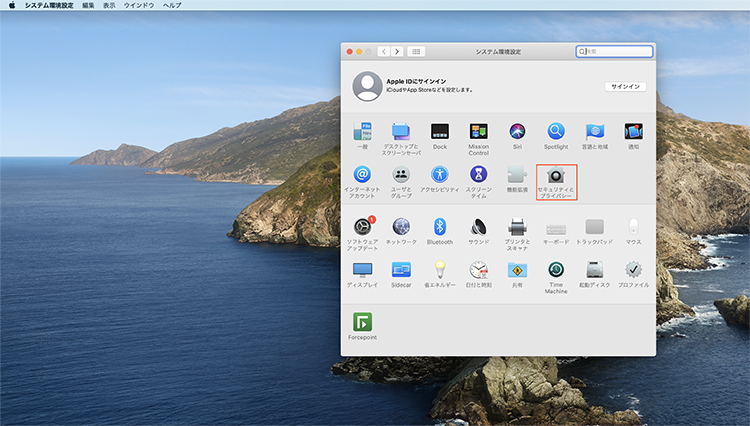Click the show-all grid button

[416, 51]
